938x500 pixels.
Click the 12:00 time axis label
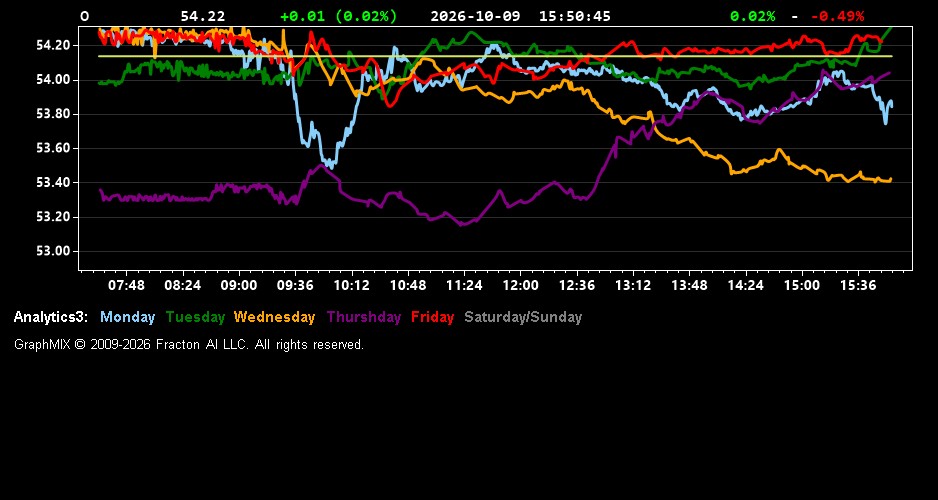520,285
